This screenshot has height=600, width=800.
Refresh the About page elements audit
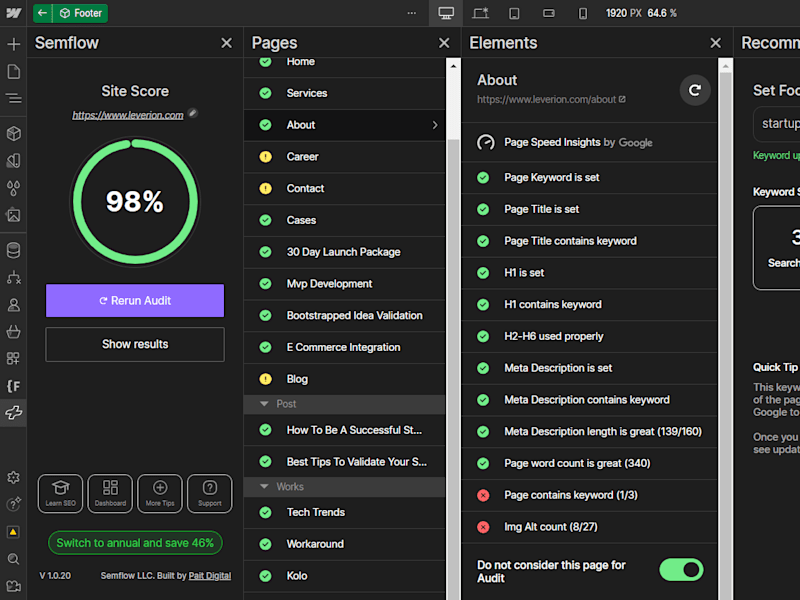pyautogui.click(x=694, y=90)
